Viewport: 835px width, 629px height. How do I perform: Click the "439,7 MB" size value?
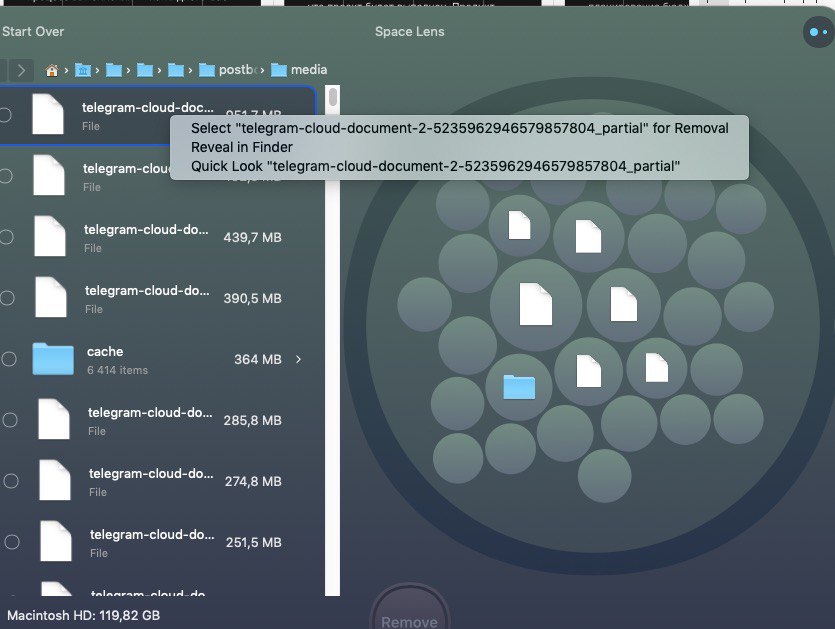[252, 238]
